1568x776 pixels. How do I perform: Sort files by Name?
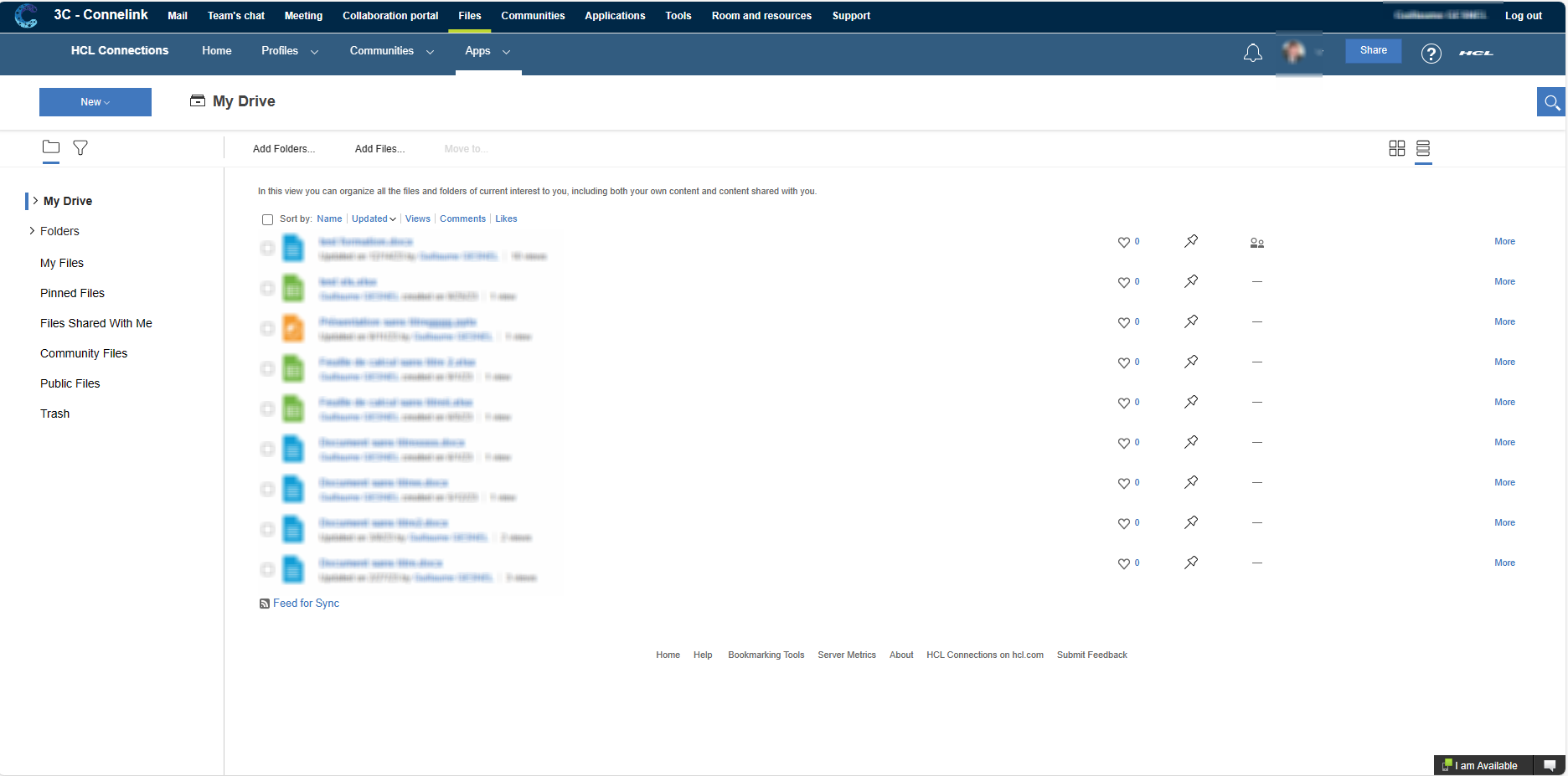[x=329, y=219]
